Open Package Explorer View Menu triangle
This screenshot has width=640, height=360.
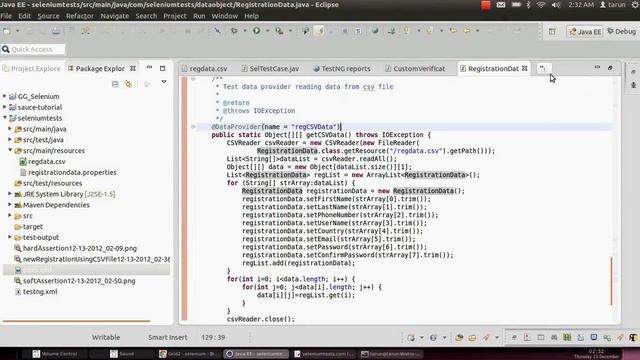pos(164,82)
